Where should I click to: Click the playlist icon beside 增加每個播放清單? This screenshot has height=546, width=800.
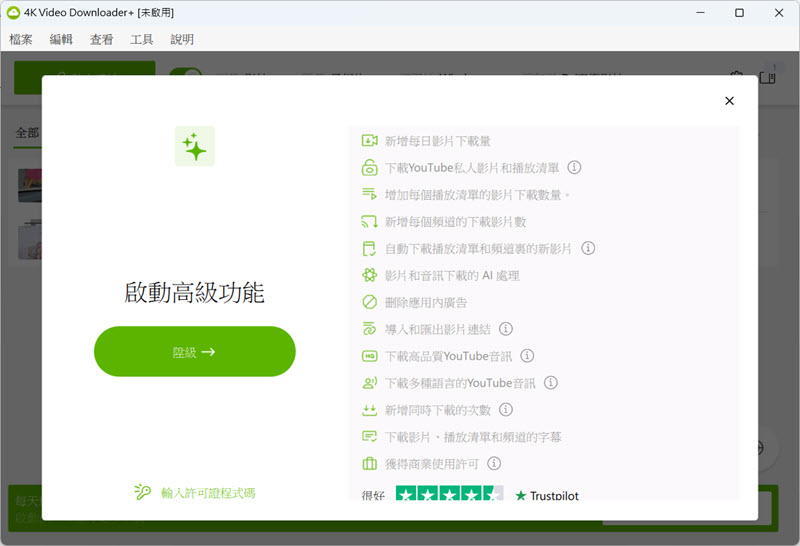pos(369,194)
